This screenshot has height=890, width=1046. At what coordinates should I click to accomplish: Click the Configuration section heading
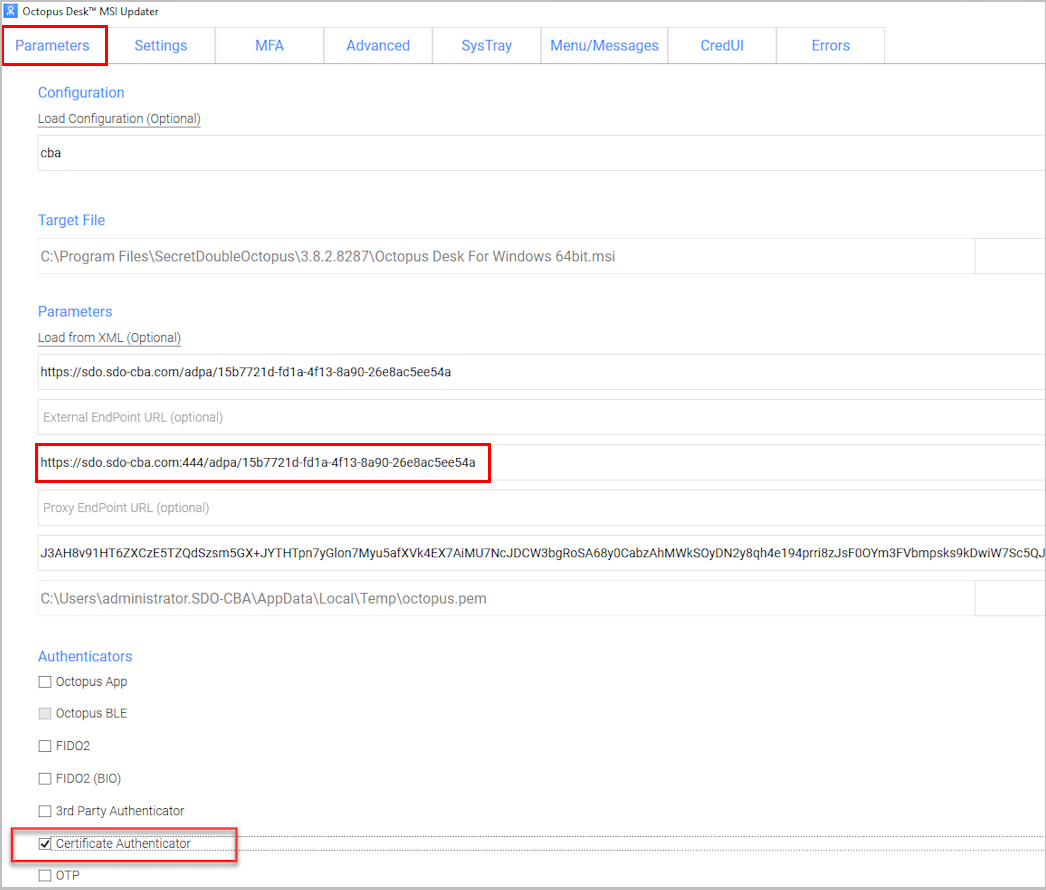click(81, 93)
